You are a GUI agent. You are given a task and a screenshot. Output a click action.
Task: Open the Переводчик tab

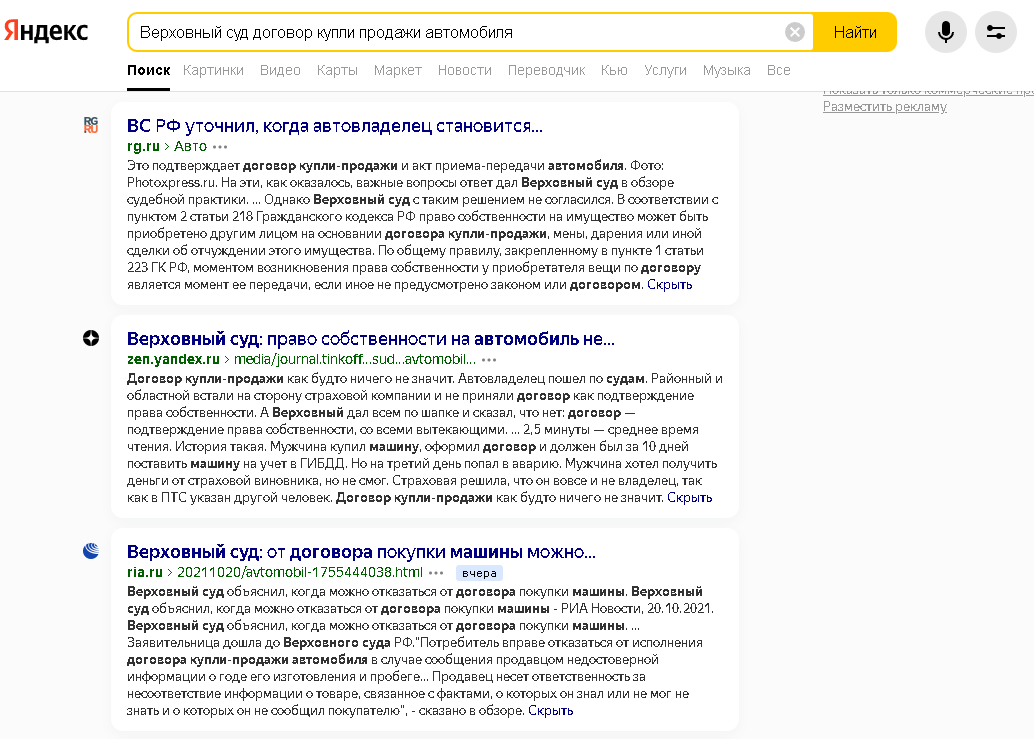point(546,70)
